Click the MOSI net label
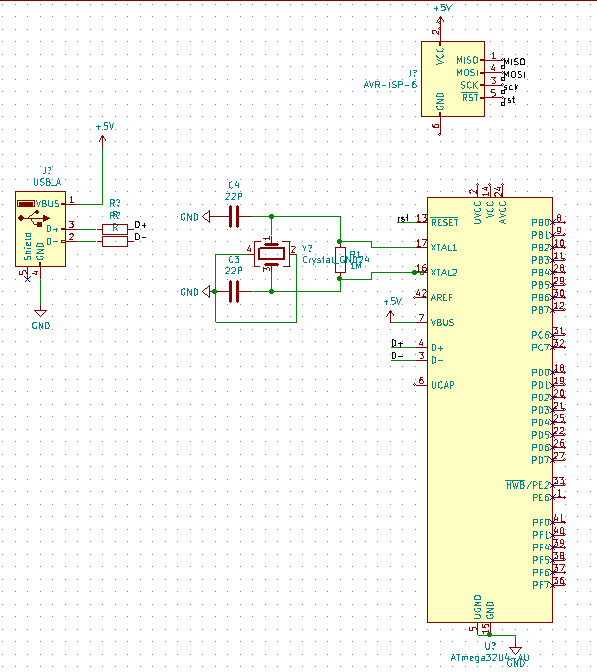The image size is (597, 672). [514, 75]
